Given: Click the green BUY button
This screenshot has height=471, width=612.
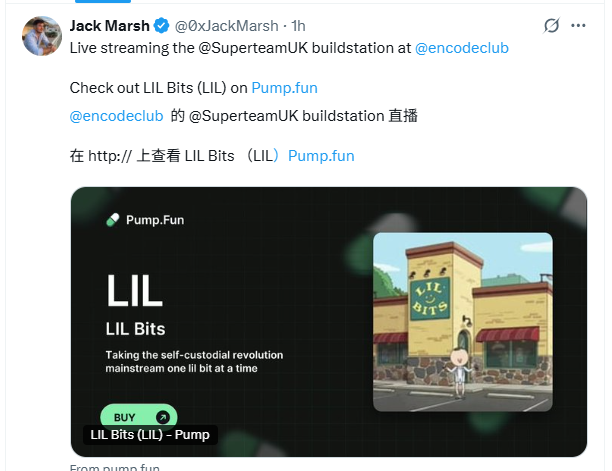Looking at the screenshot, I should (139, 417).
